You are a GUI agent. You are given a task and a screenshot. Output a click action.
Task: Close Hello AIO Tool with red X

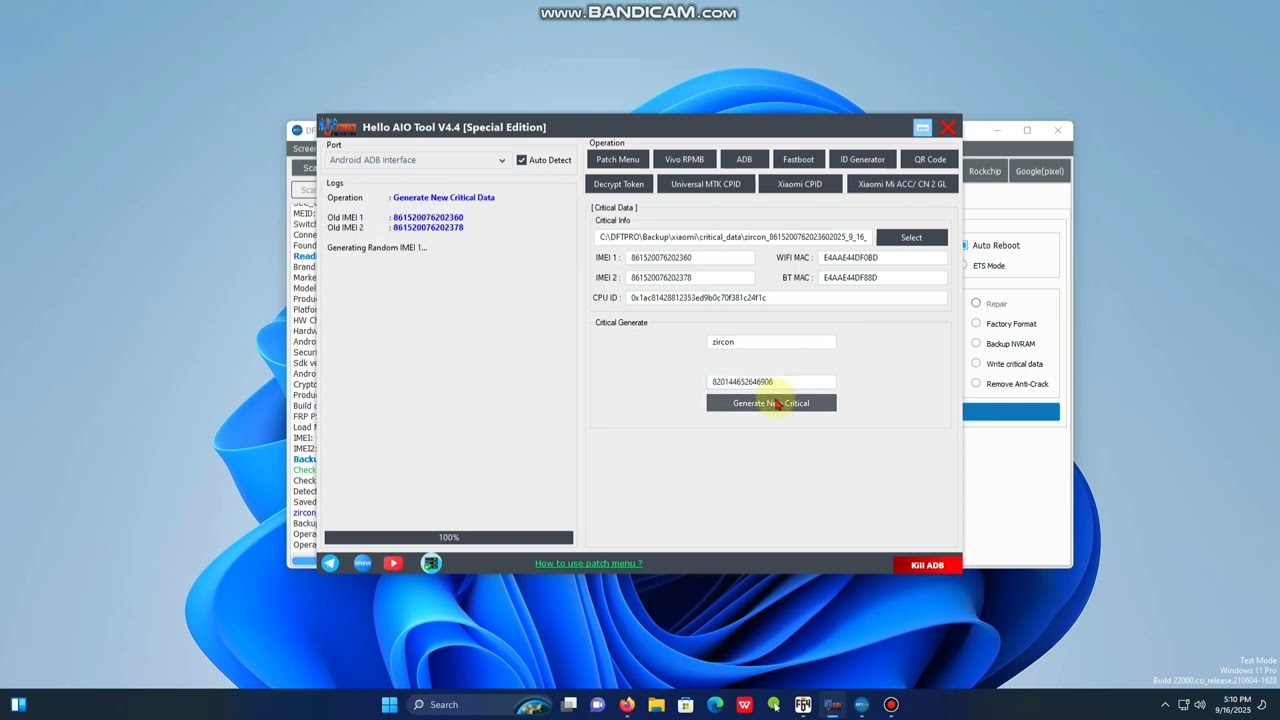[948, 127]
